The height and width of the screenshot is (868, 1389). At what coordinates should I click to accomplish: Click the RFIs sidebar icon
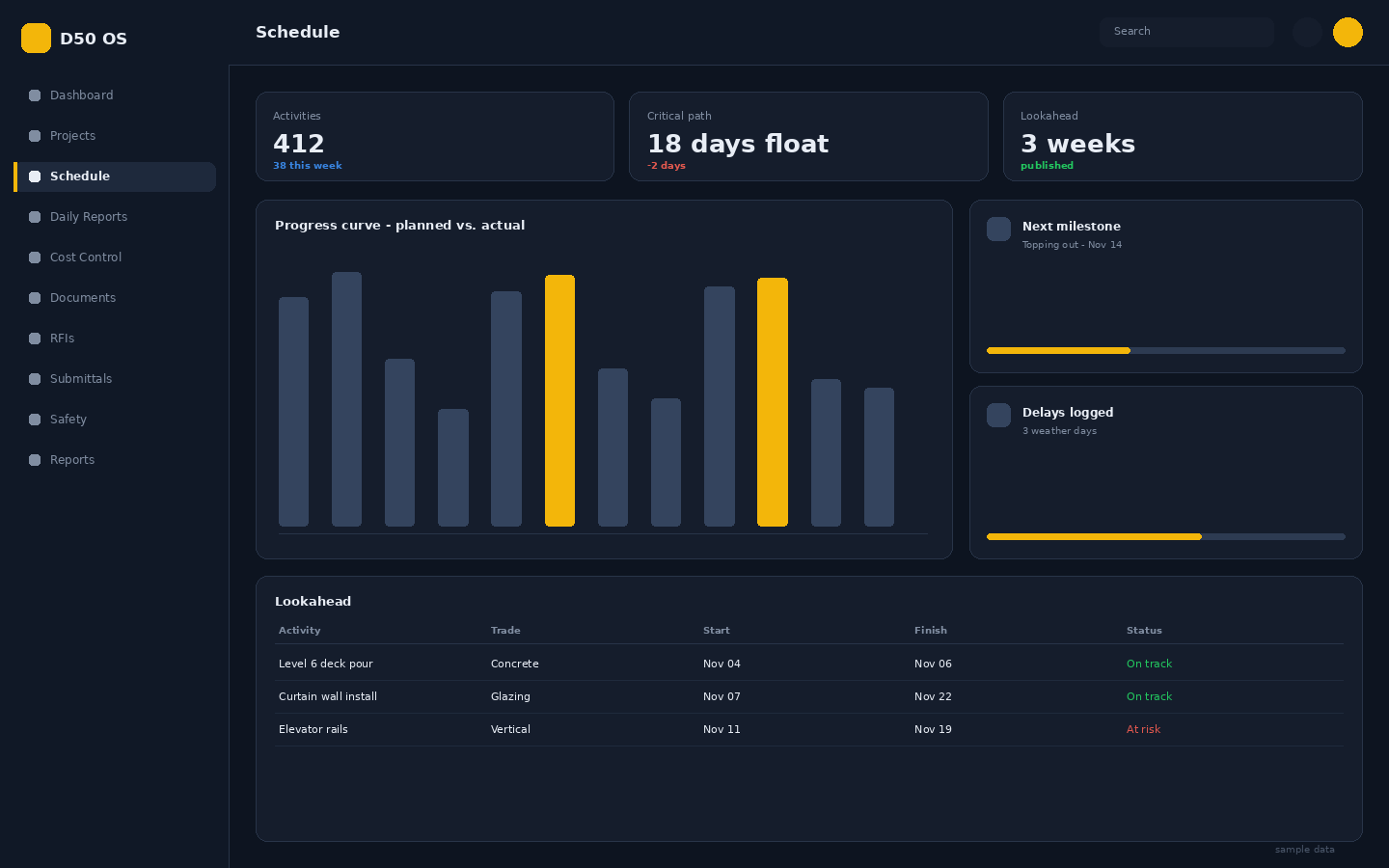click(x=35, y=339)
